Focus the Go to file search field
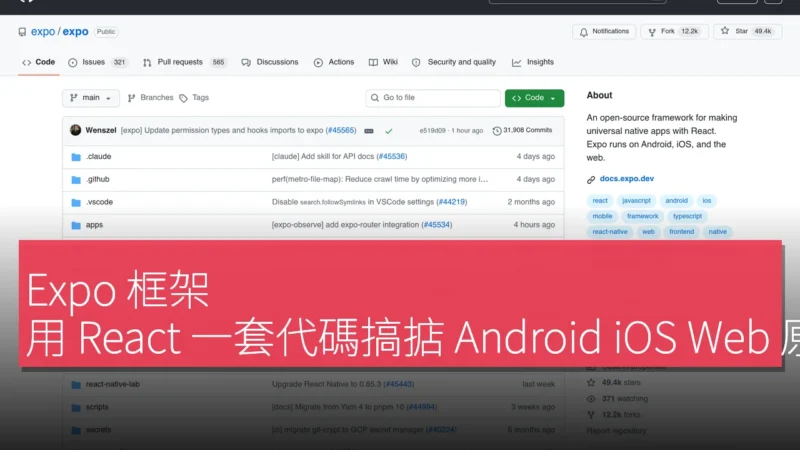Viewport: 800px width, 450px height. [x=433, y=98]
